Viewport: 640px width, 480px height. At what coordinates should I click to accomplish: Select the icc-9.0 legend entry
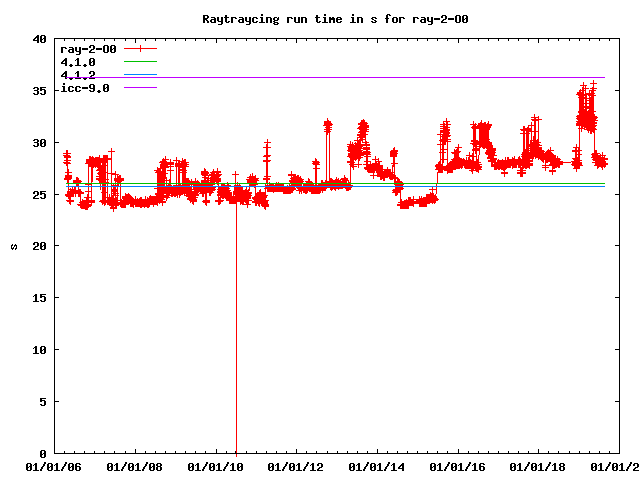coord(85,88)
